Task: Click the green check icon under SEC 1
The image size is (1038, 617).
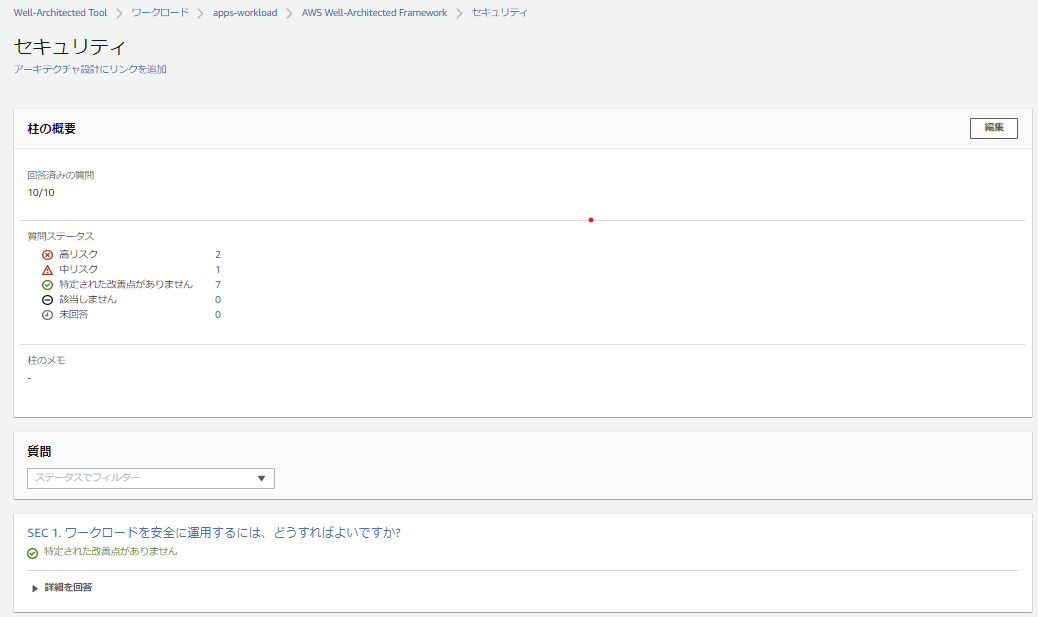Action: pyautogui.click(x=32, y=553)
